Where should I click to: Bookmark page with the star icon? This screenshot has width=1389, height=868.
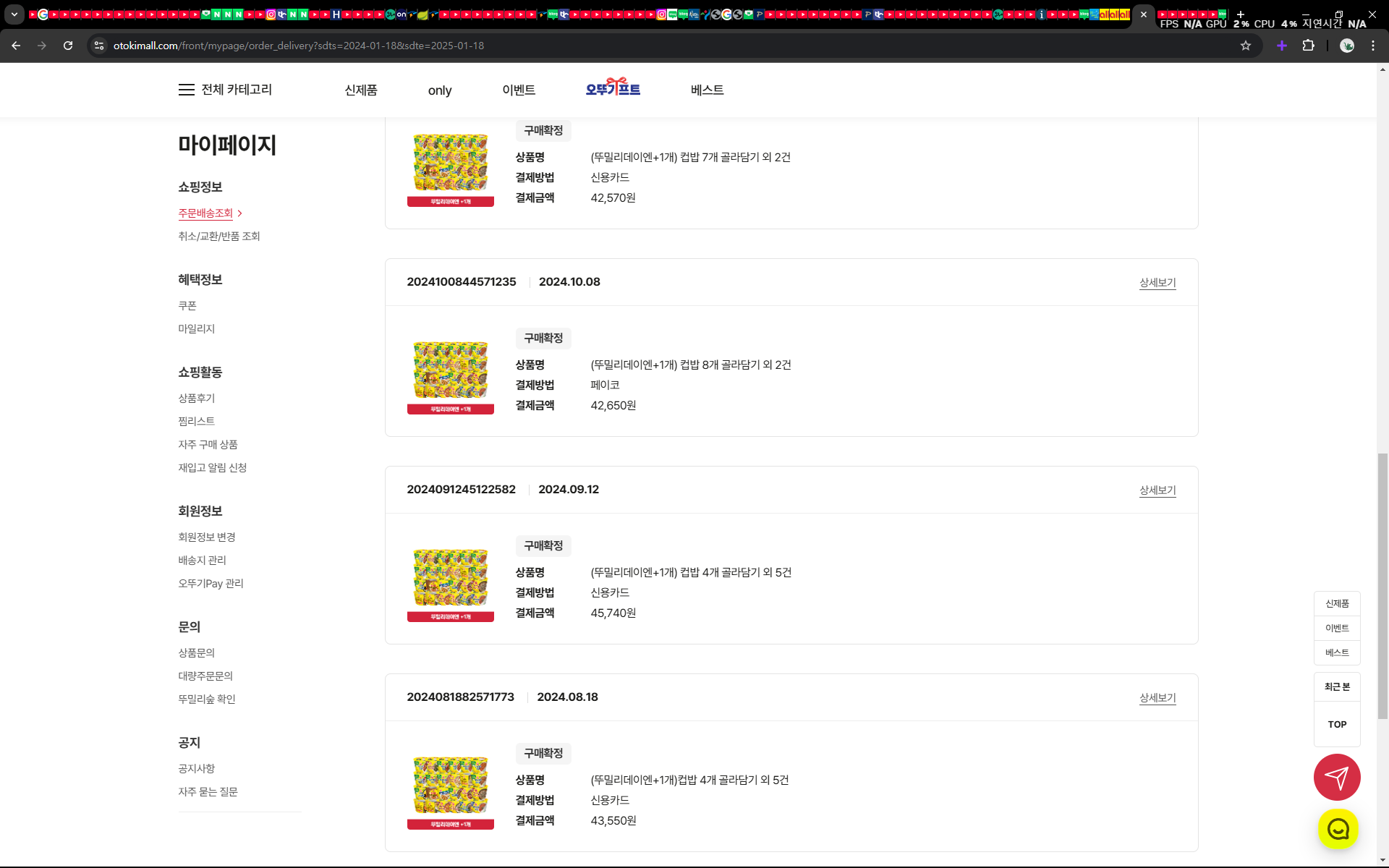pos(1245,46)
